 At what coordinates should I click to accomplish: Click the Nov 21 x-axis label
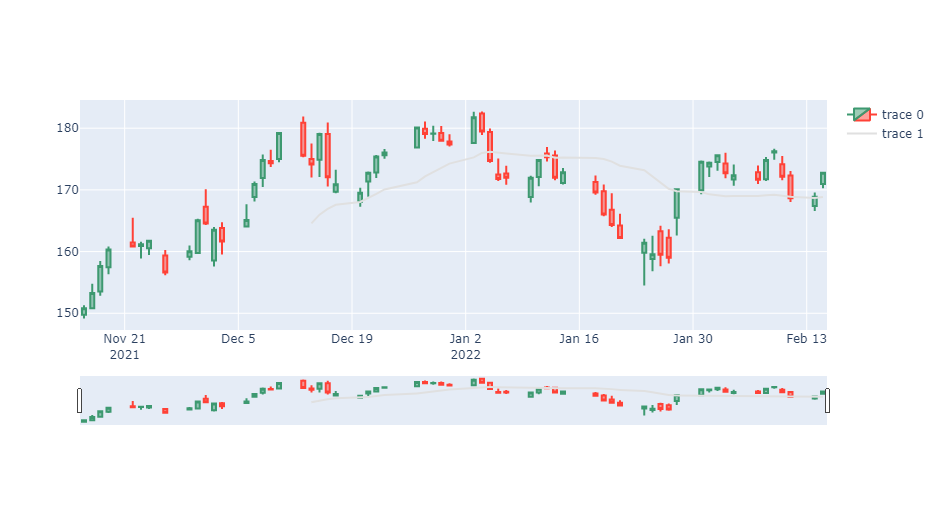124,339
